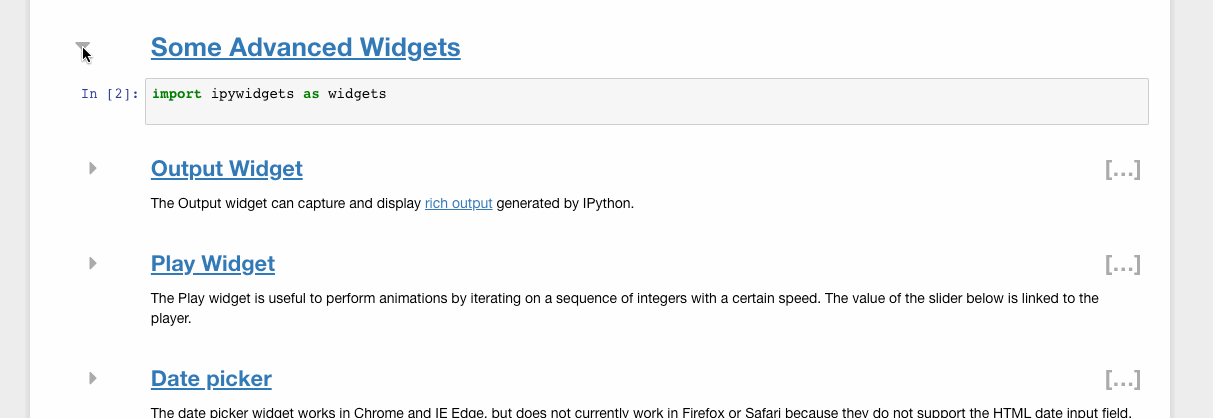Click the Date picker description text
This screenshot has height=418, width=1216.
coord(640,412)
